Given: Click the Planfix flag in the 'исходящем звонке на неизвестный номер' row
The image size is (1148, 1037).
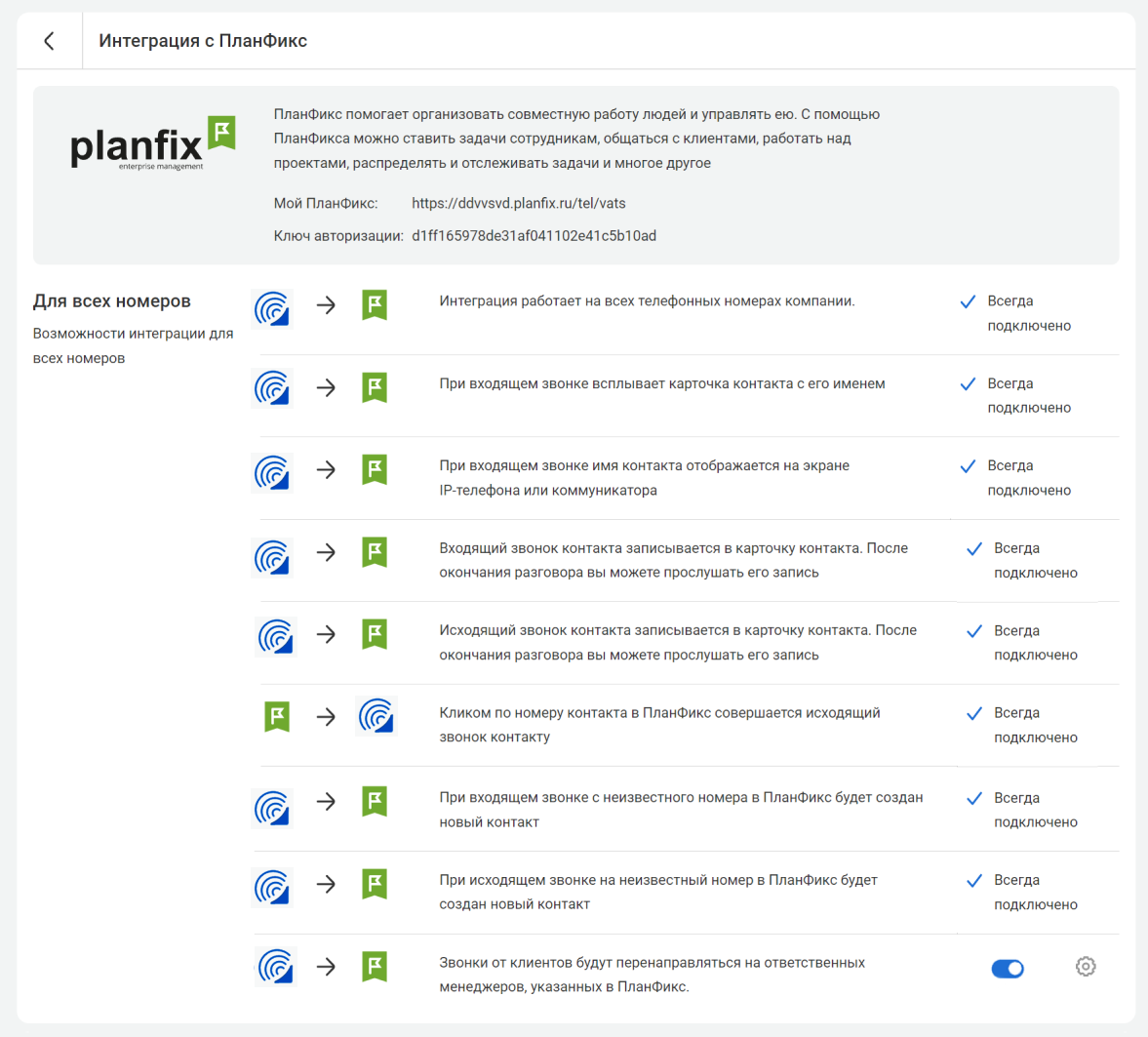Looking at the screenshot, I should click(x=375, y=884).
